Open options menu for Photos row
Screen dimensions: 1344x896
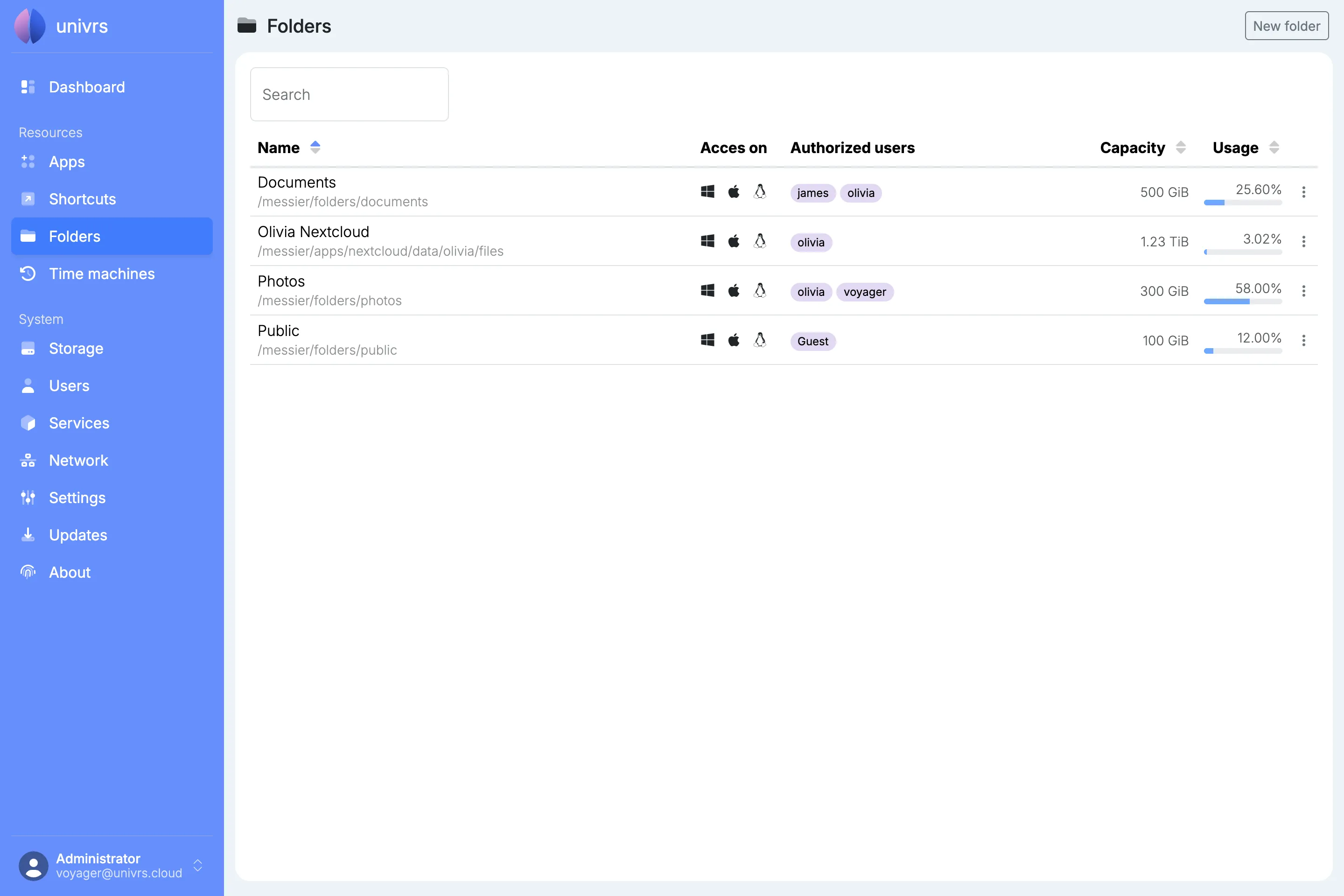tap(1303, 291)
